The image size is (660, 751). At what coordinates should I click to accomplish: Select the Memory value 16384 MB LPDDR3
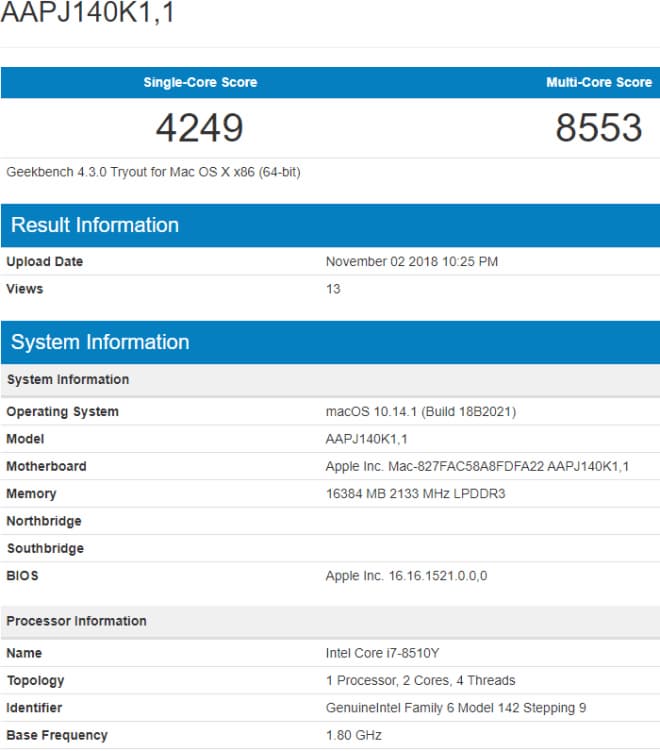(x=415, y=494)
